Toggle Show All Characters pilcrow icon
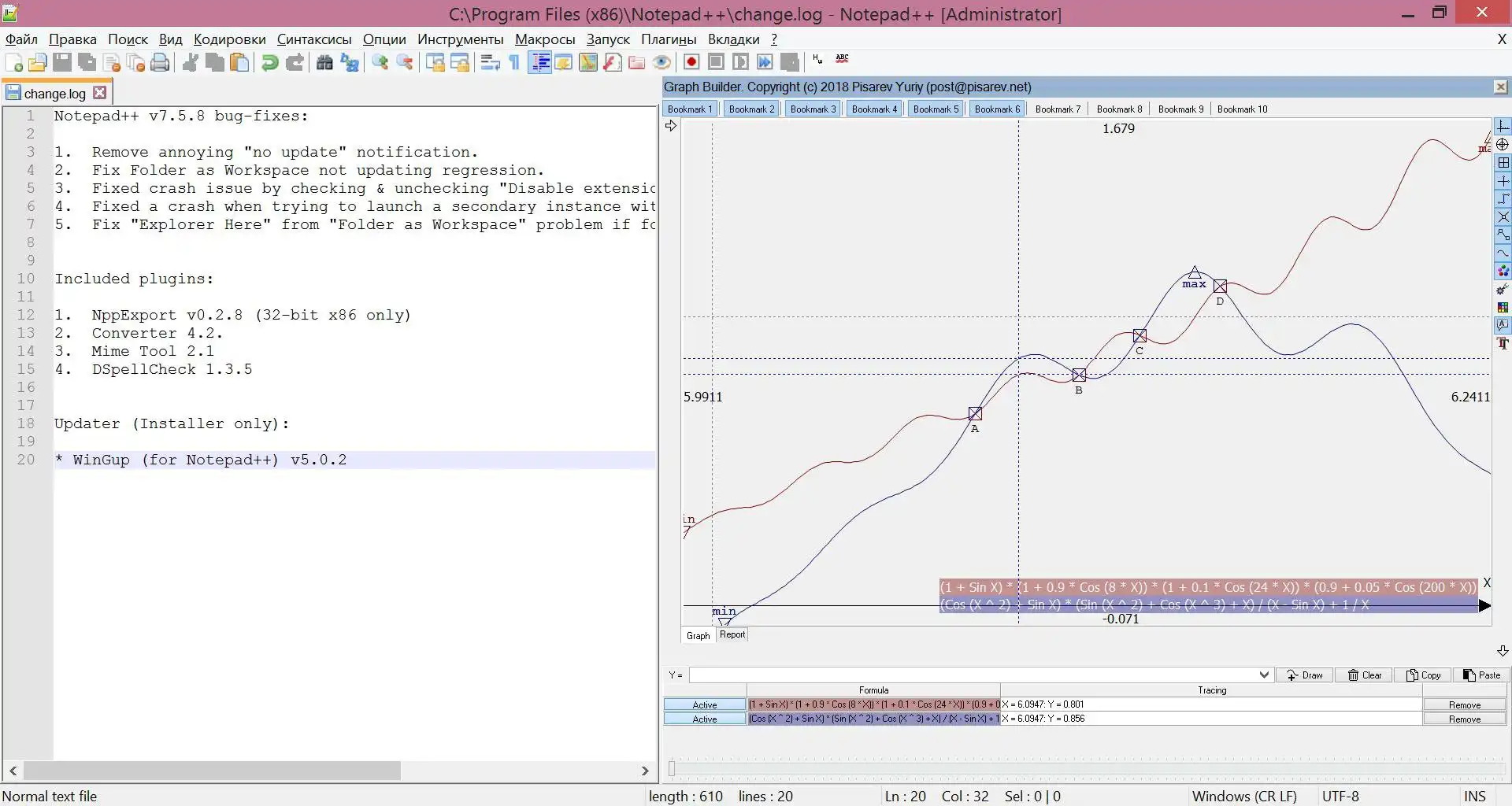The height and width of the screenshot is (806, 1512). point(515,63)
